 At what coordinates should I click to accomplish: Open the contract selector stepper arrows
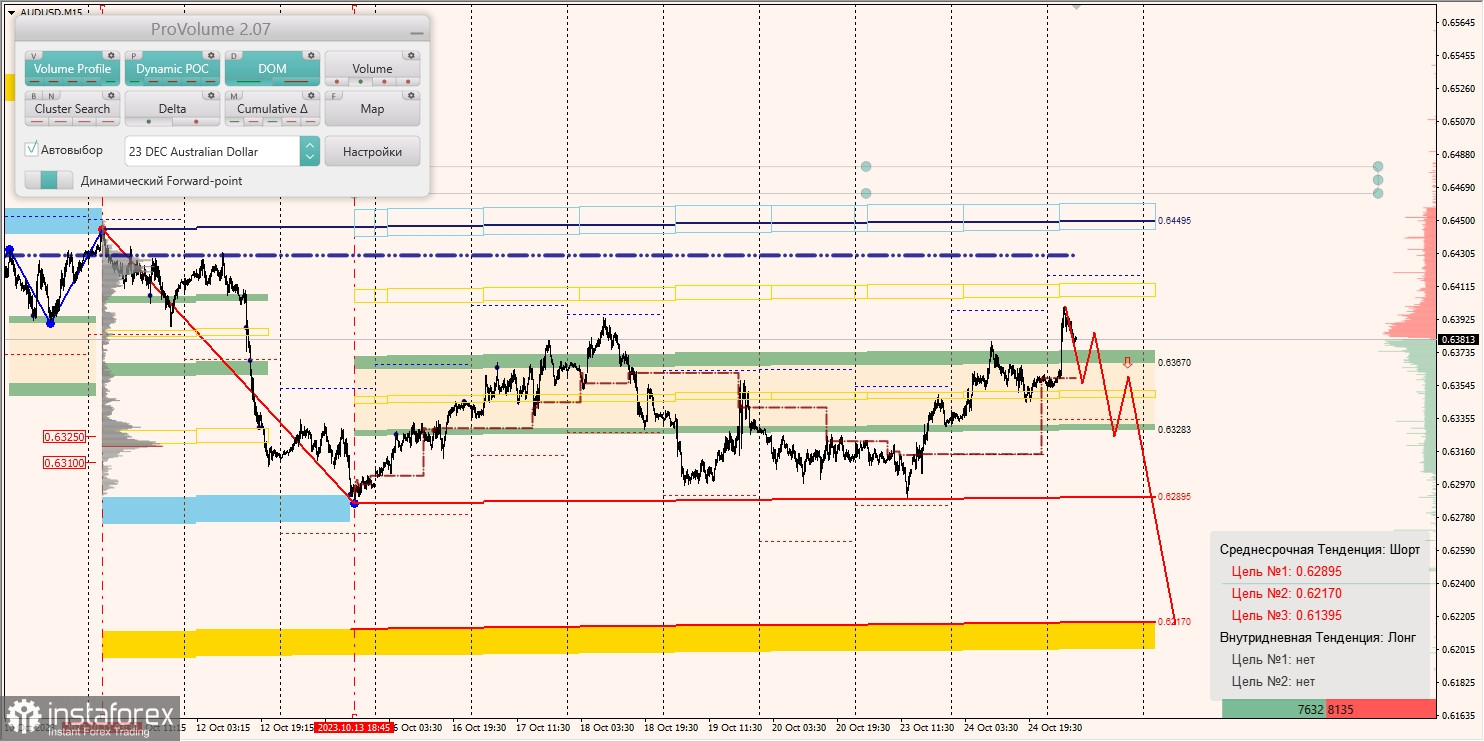pos(310,151)
